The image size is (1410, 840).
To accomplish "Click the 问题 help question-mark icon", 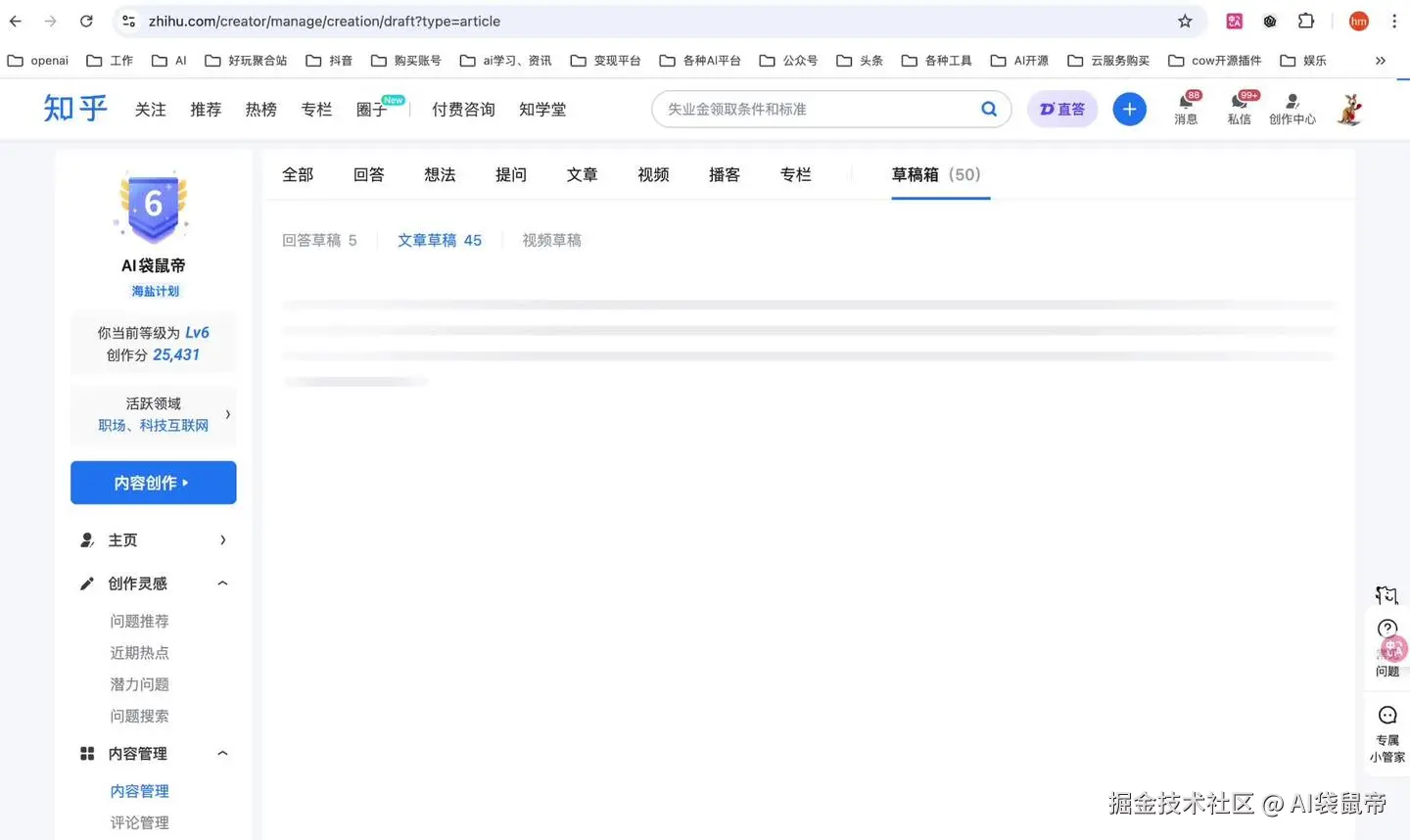I will click(x=1386, y=629).
